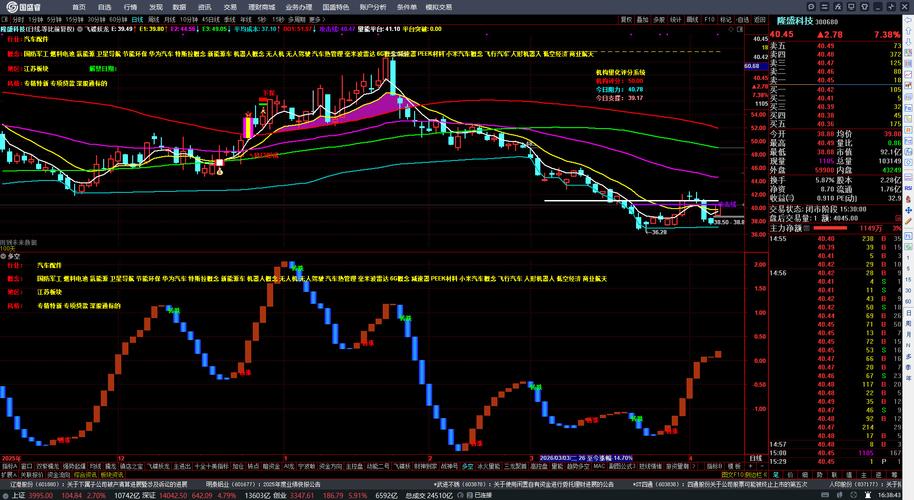Click the 已连接 connection status
This screenshot has width=914, height=500.
(483, 495)
